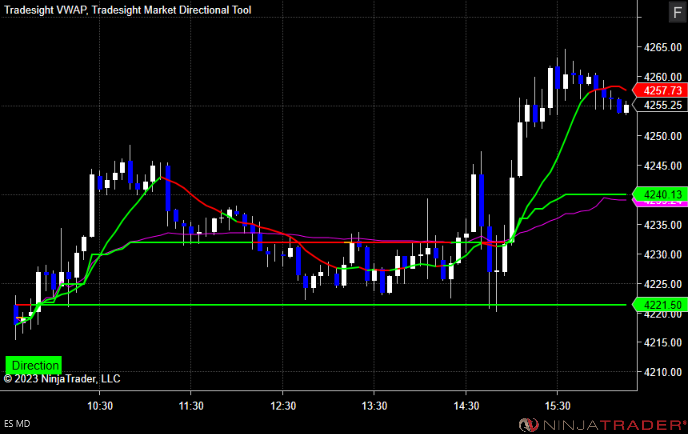Click the 12:30 time axis label
Image resolution: width=688 pixels, height=434 pixels.
click(x=283, y=405)
